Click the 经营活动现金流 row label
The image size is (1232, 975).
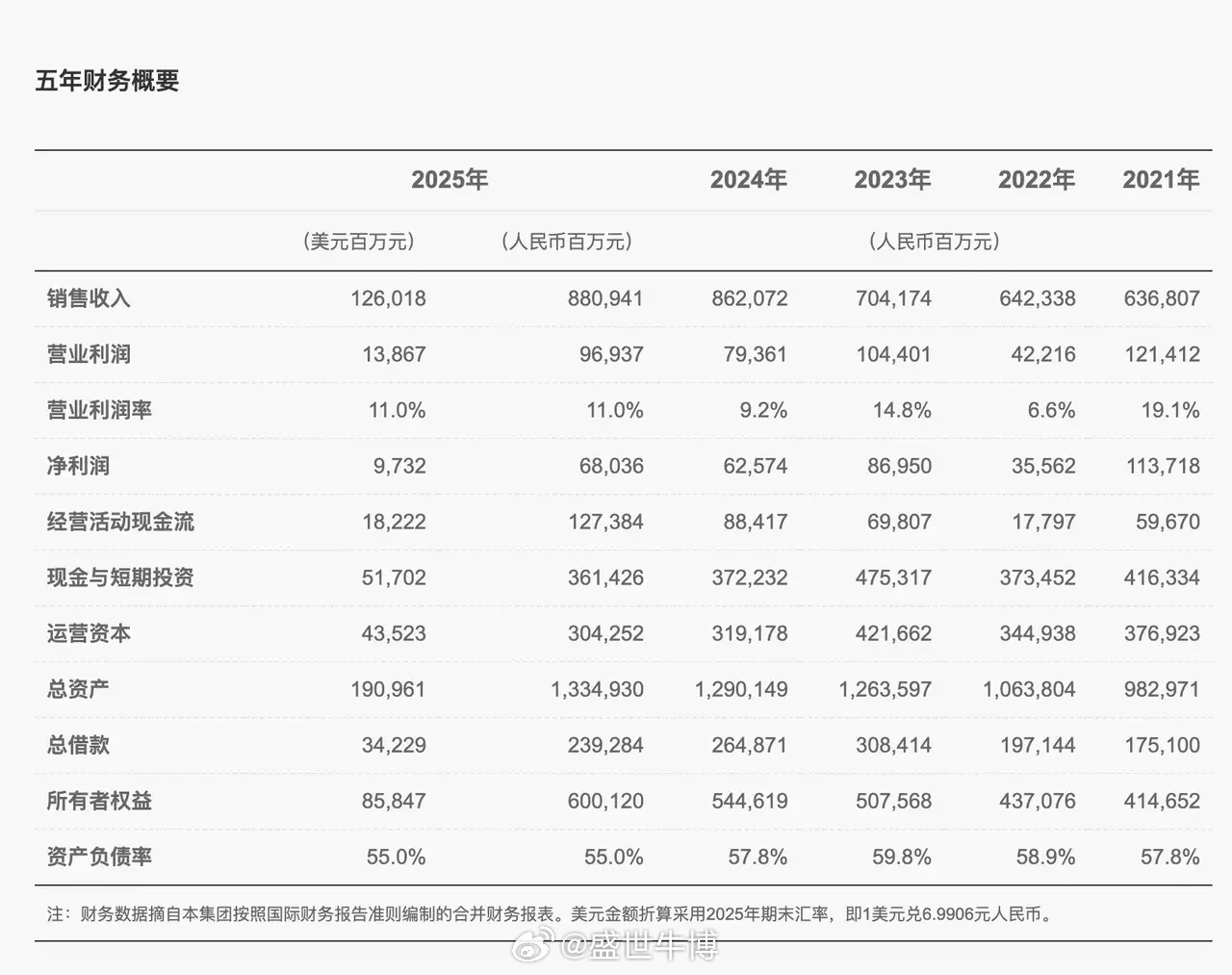pos(120,522)
